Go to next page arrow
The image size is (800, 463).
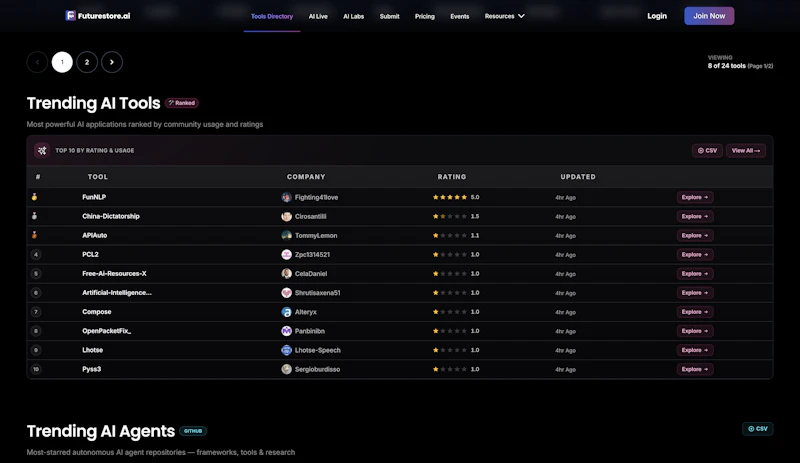point(112,62)
